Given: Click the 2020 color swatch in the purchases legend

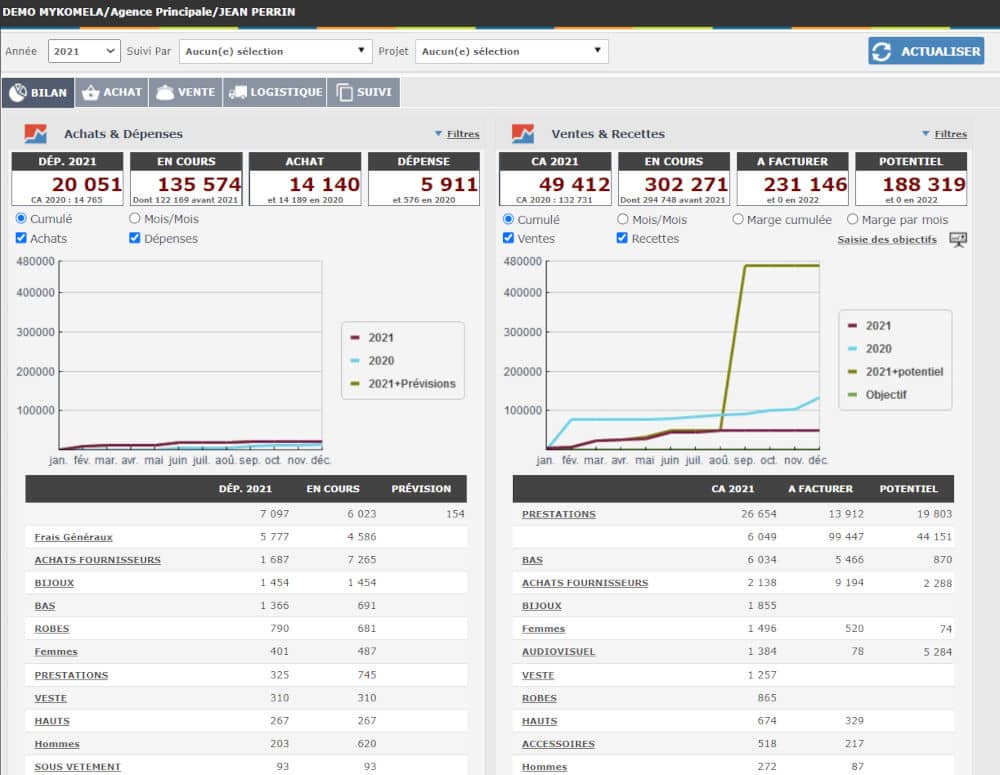Looking at the screenshot, I should 355,360.
